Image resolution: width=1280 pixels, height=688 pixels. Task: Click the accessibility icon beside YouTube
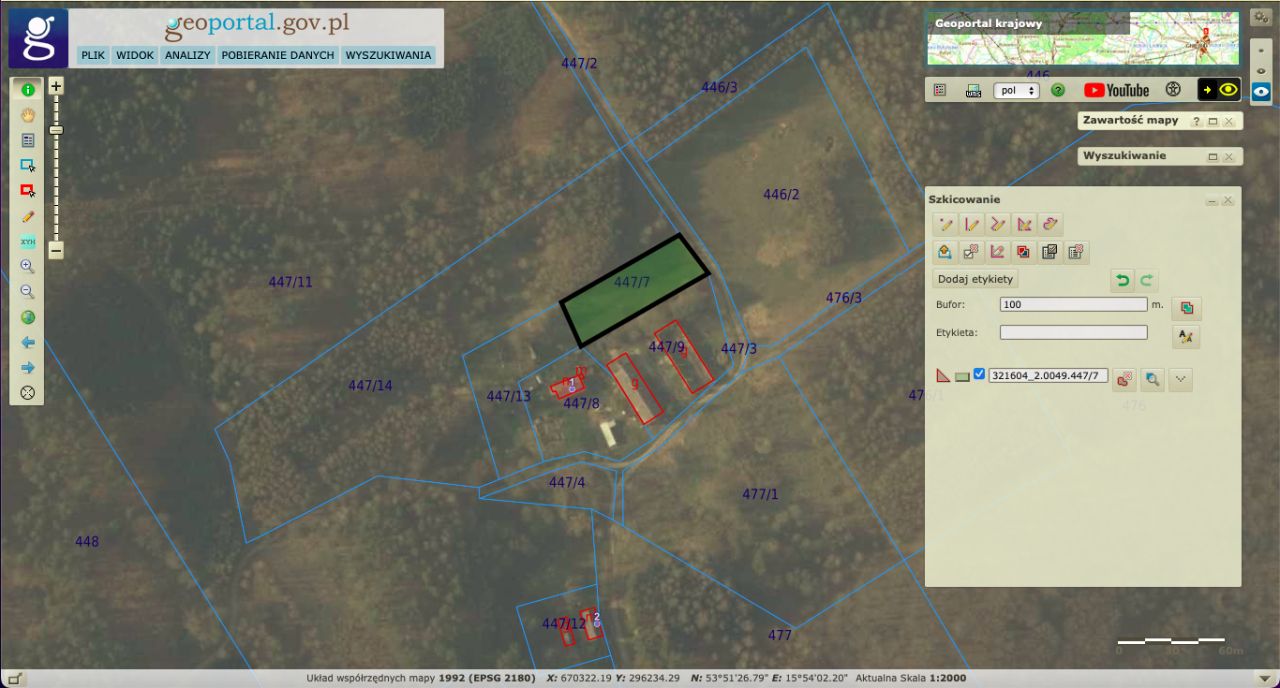click(1174, 90)
